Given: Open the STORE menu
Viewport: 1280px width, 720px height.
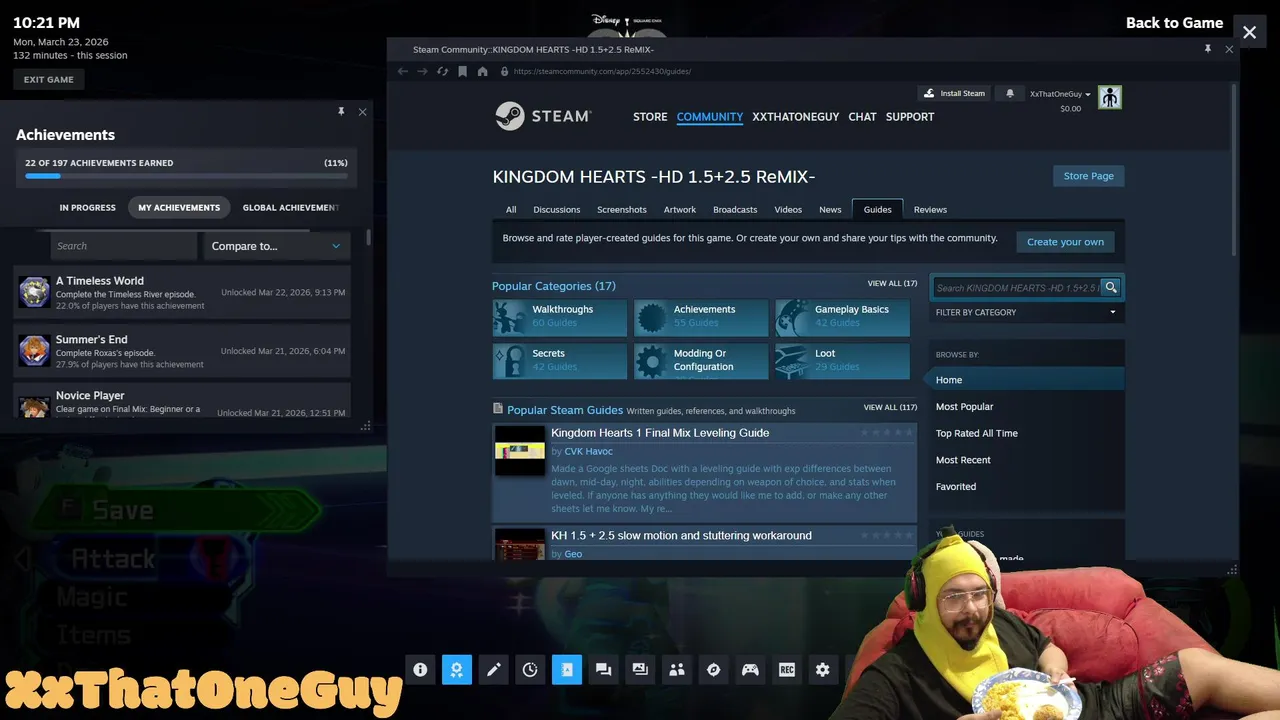Looking at the screenshot, I should (650, 117).
